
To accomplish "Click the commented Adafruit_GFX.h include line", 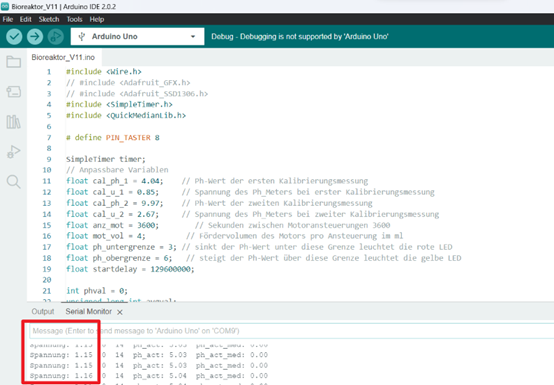I will (x=128, y=82).
